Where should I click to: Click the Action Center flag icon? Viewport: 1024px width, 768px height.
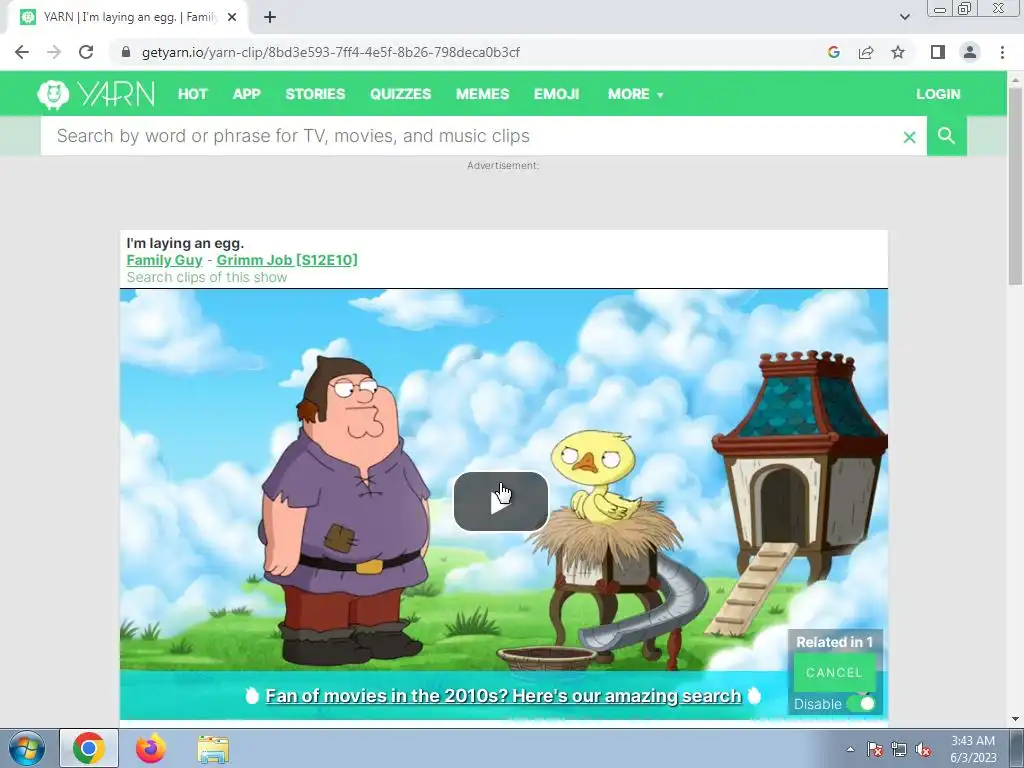click(x=874, y=750)
